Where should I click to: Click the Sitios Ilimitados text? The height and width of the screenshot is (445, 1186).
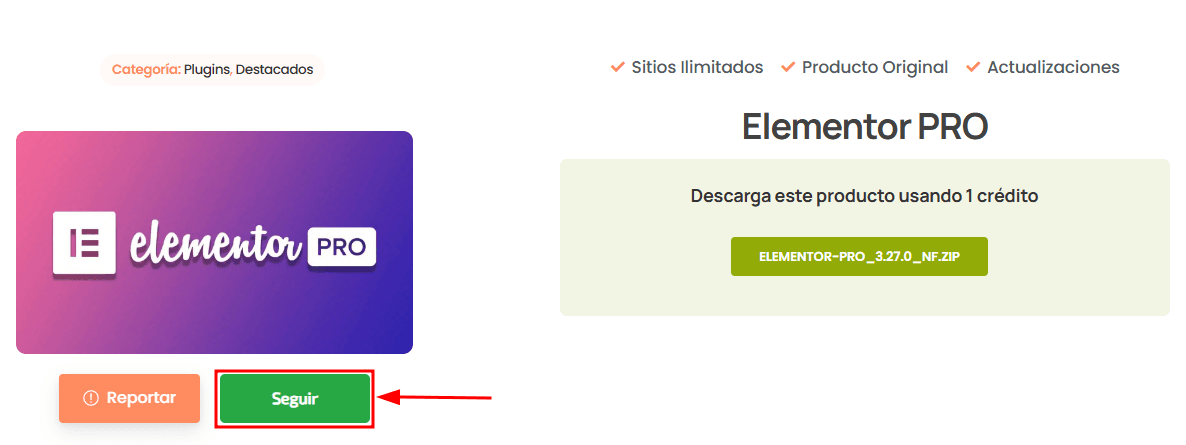pyautogui.click(x=697, y=67)
